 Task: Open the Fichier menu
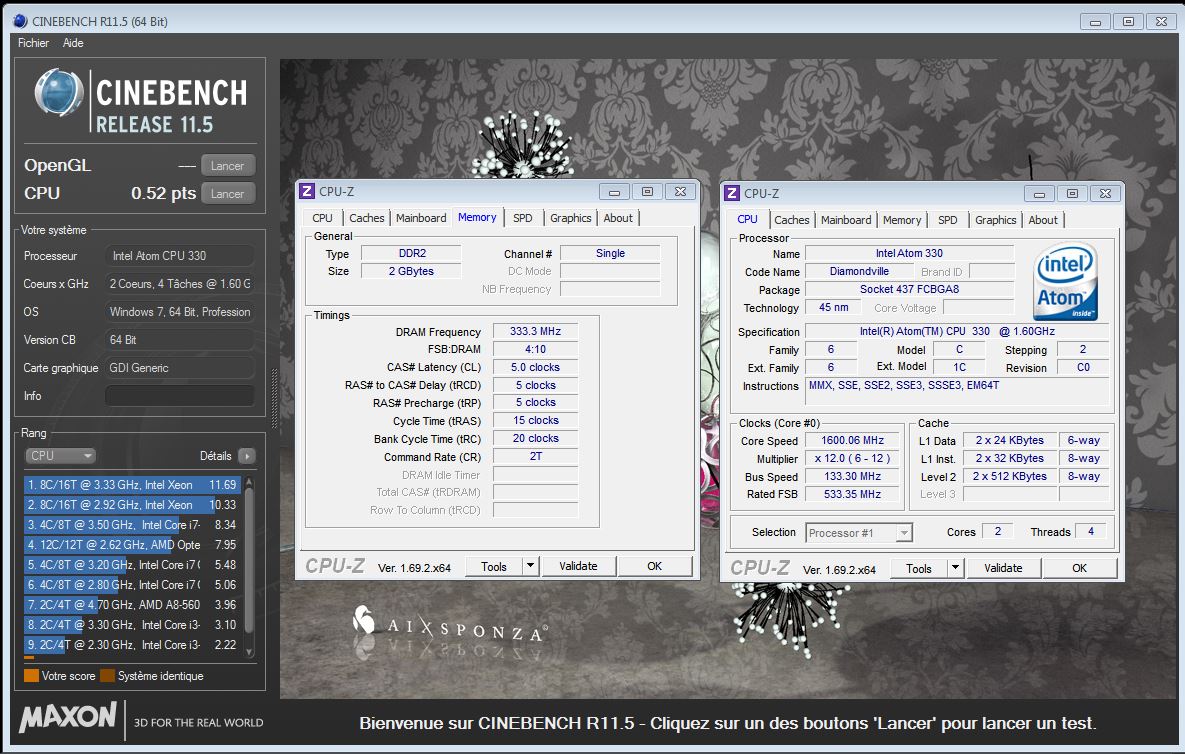click(33, 43)
